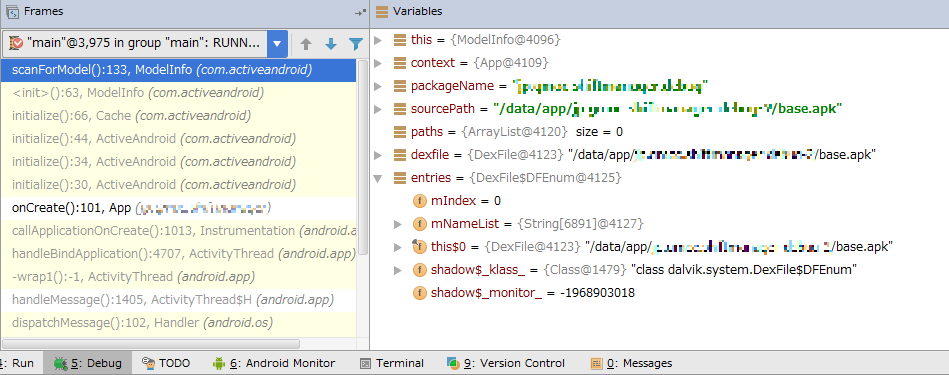This screenshot has height=375, width=949.
Task: Expand the 'dexfile' variable node
Action: click(378, 155)
